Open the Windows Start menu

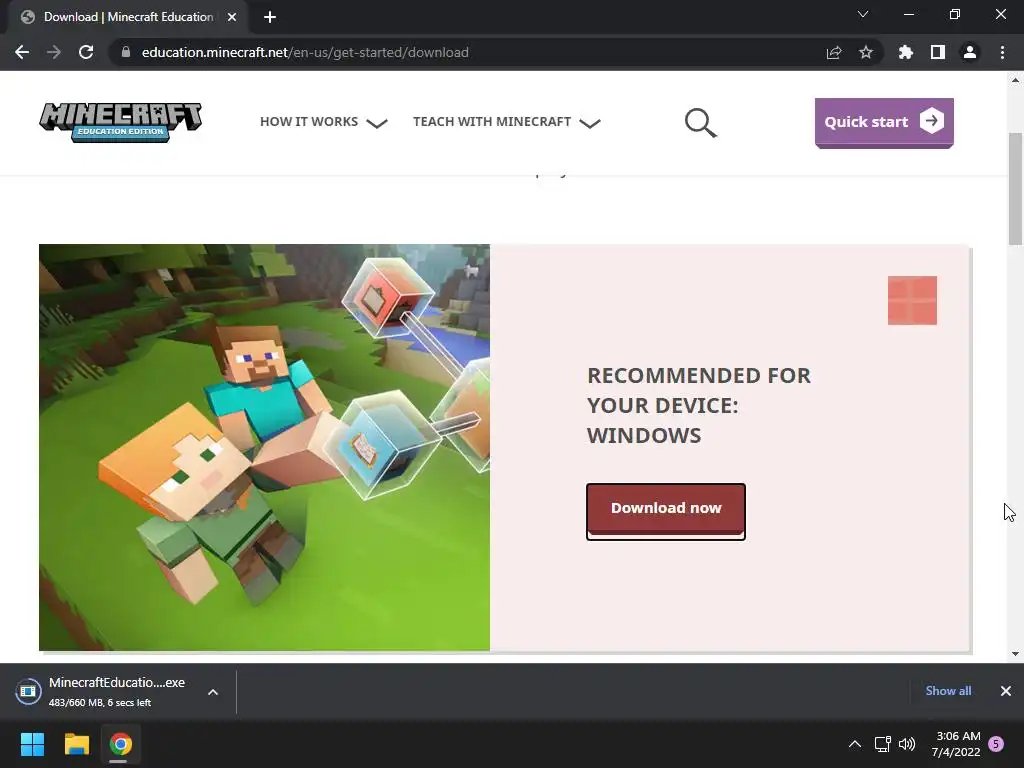tap(32, 744)
